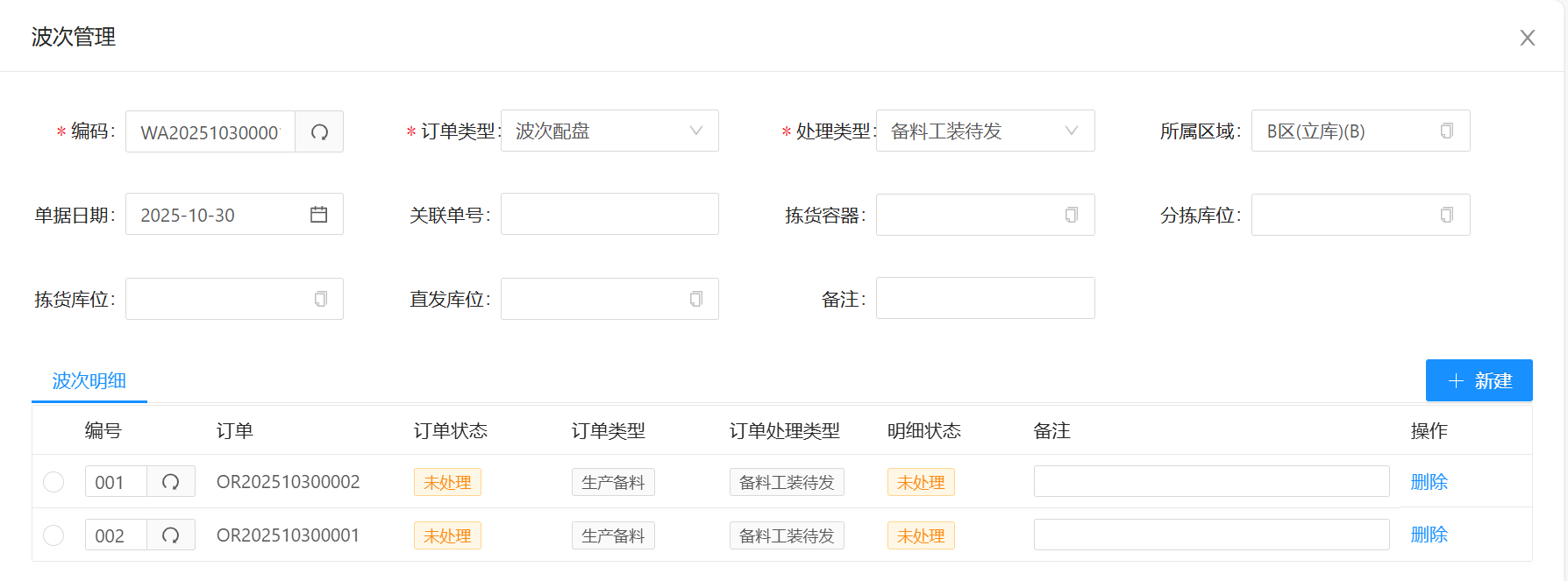The width and height of the screenshot is (1568, 581).
Task: Click the lookup icon in 直发库位 field
Action: coord(695,299)
